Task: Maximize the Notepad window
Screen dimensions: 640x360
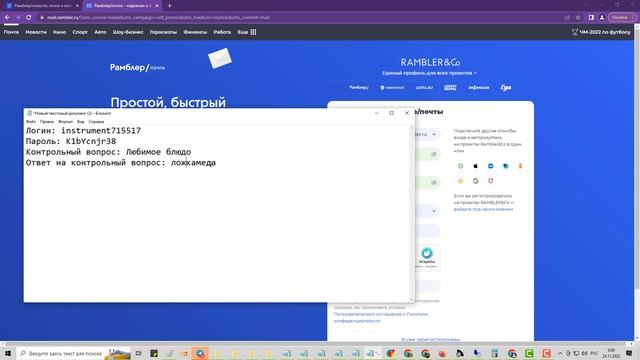Action: (x=391, y=113)
